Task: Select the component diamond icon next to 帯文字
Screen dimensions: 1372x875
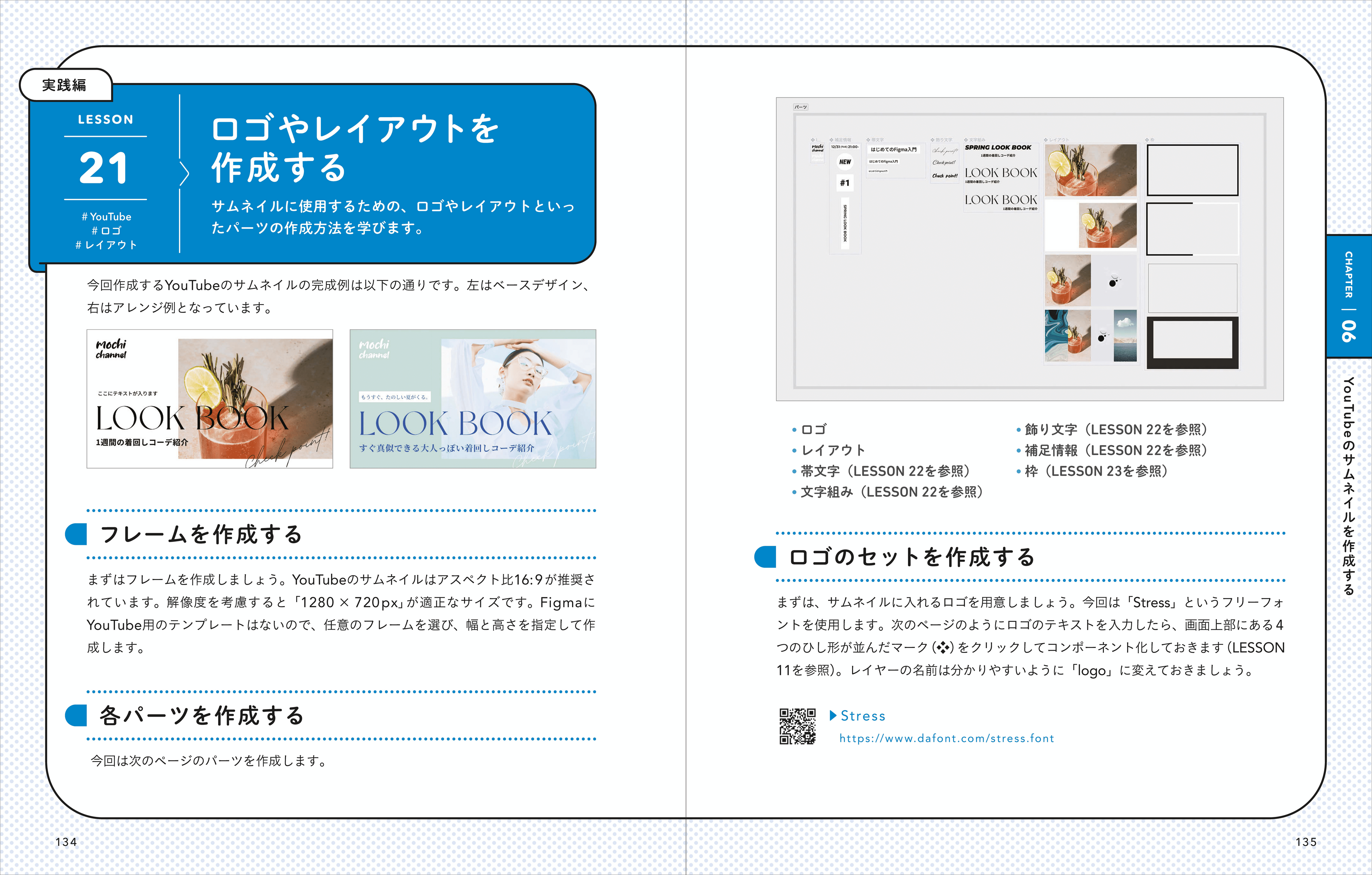Action: [x=868, y=140]
